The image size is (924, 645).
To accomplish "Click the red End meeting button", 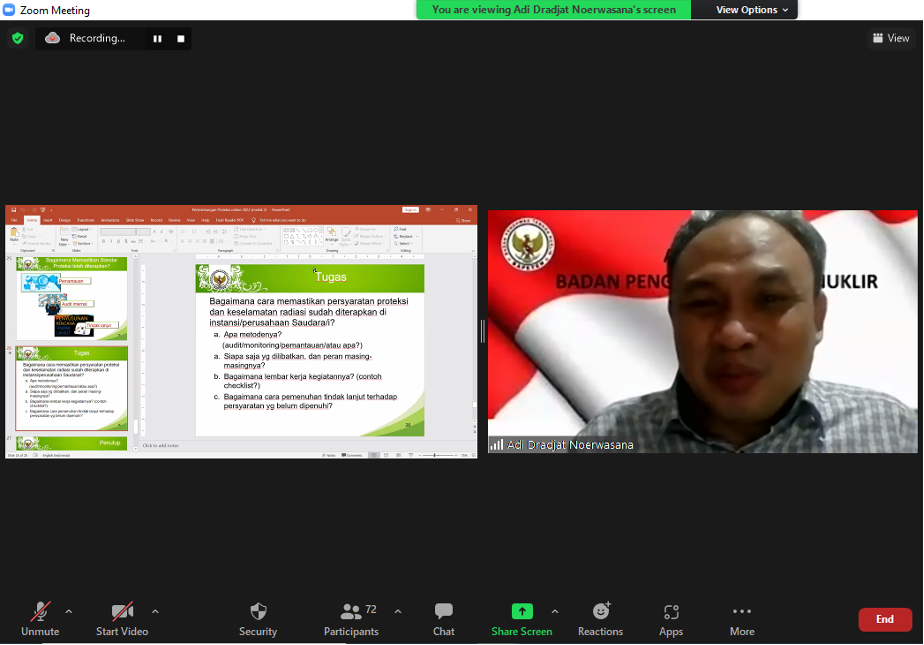I will tap(885, 619).
